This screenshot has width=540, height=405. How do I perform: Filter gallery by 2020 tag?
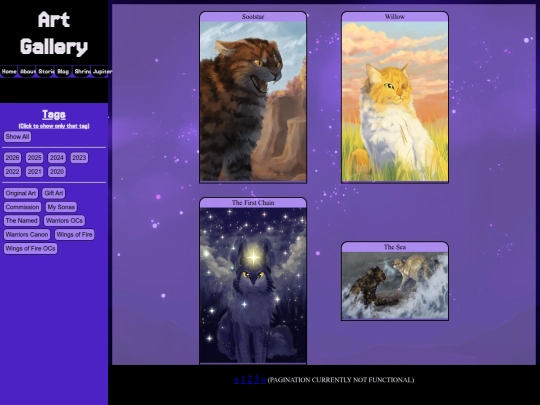pos(57,172)
